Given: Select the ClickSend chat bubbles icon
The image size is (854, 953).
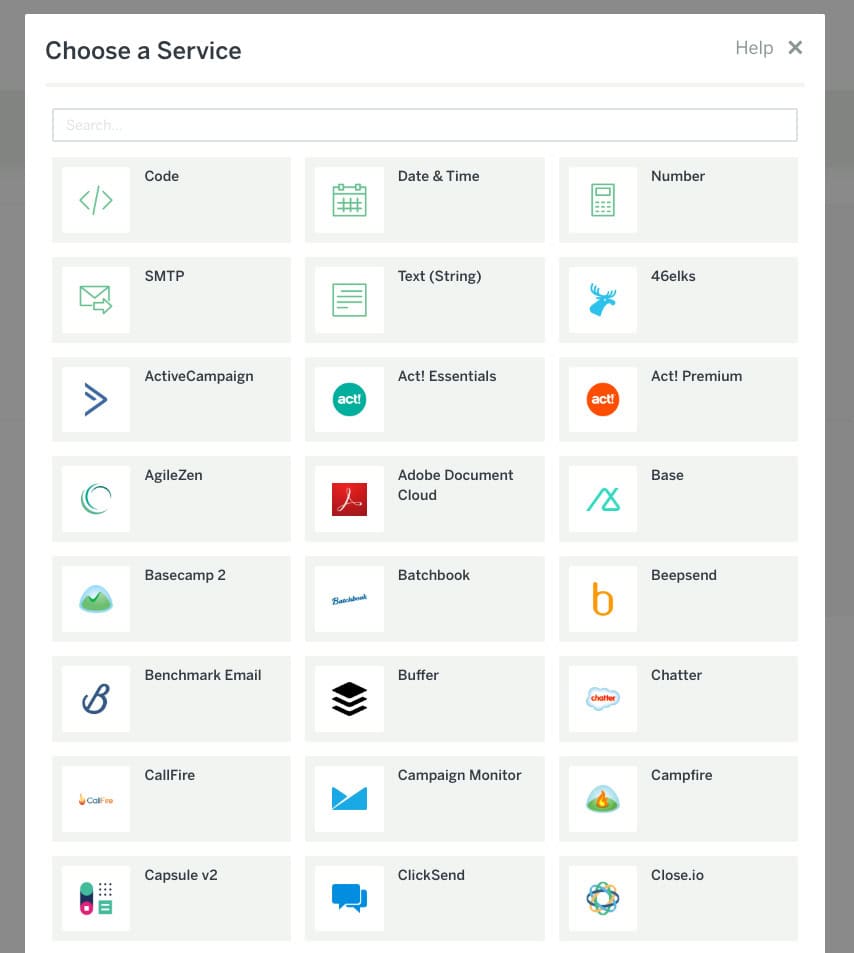Looking at the screenshot, I should 350,898.
